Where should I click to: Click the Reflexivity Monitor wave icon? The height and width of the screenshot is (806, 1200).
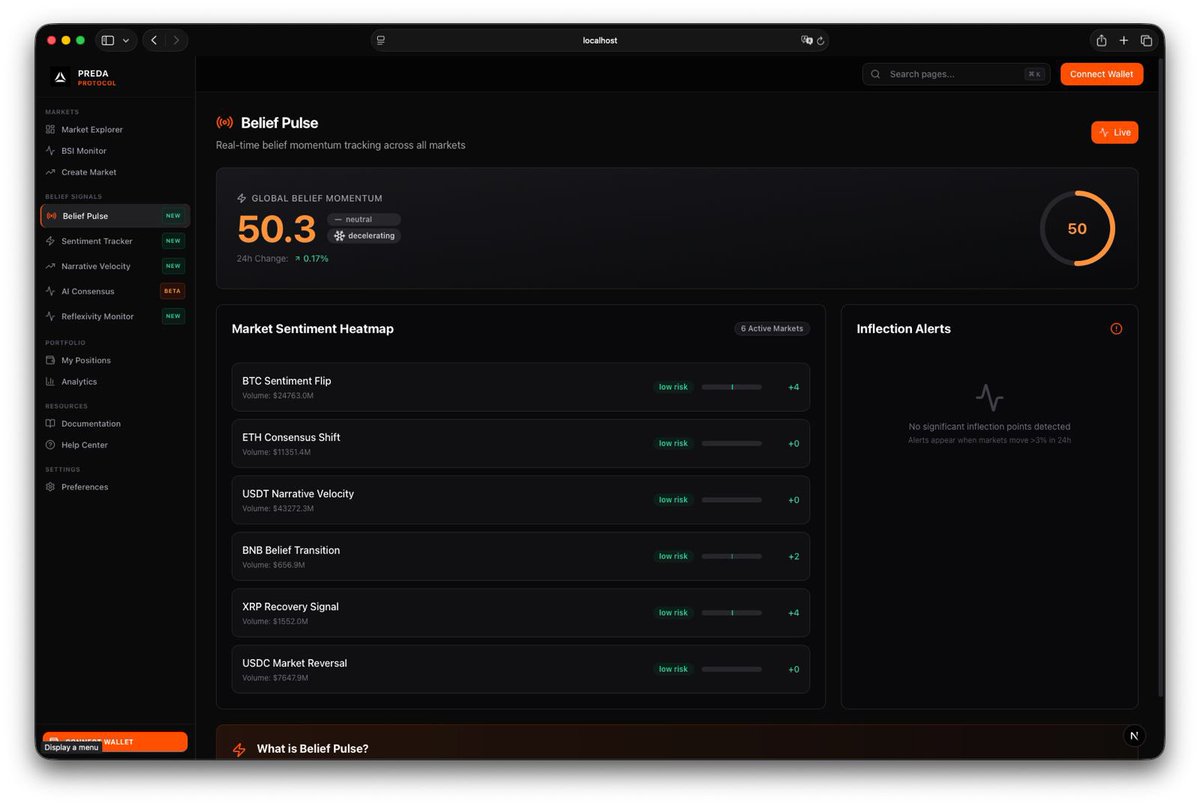click(51, 316)
